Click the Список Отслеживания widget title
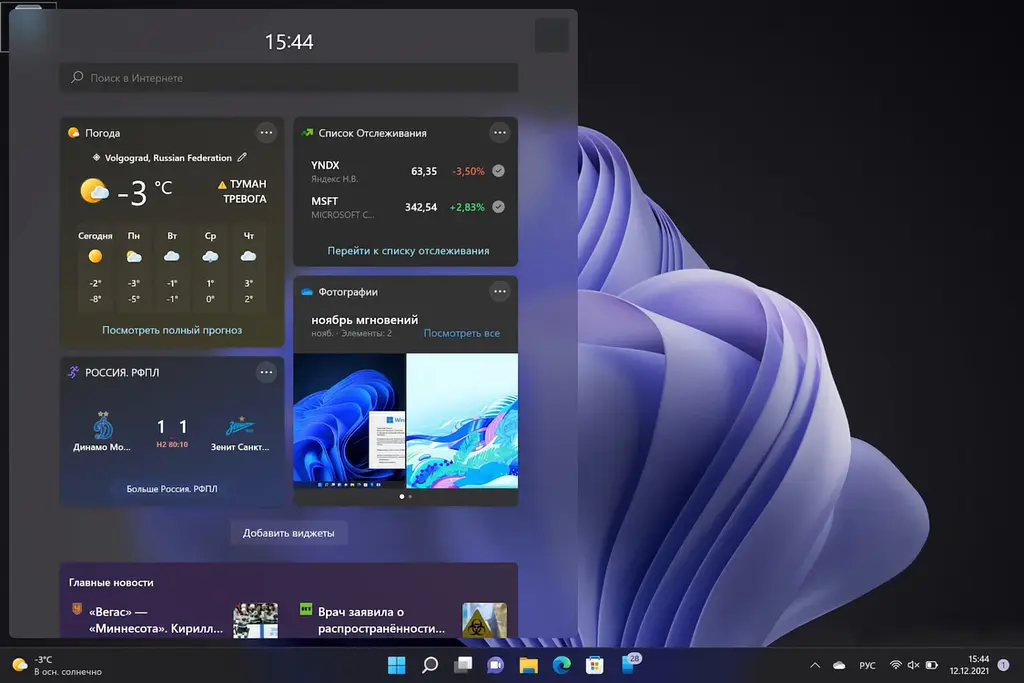This screenshot has height=683, width=1024. 372,133
